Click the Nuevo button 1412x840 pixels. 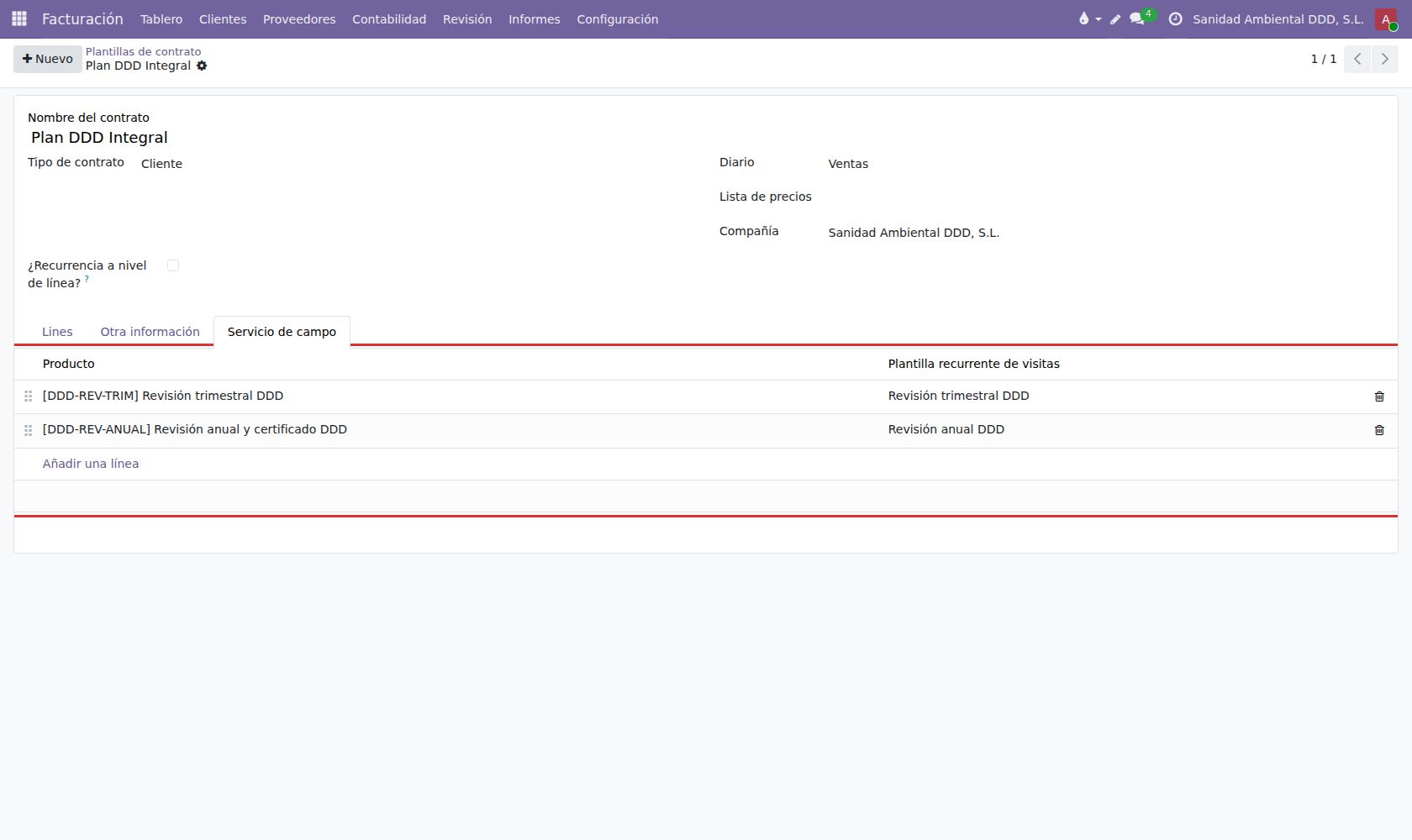(48, 59)
